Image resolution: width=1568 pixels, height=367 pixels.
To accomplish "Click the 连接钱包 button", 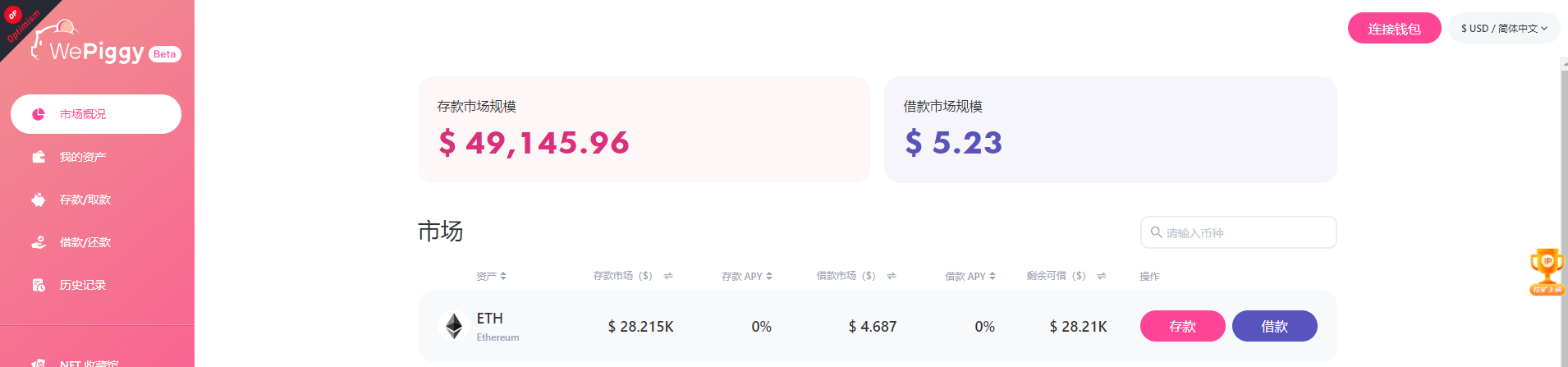I will [x=1394, y=29].
